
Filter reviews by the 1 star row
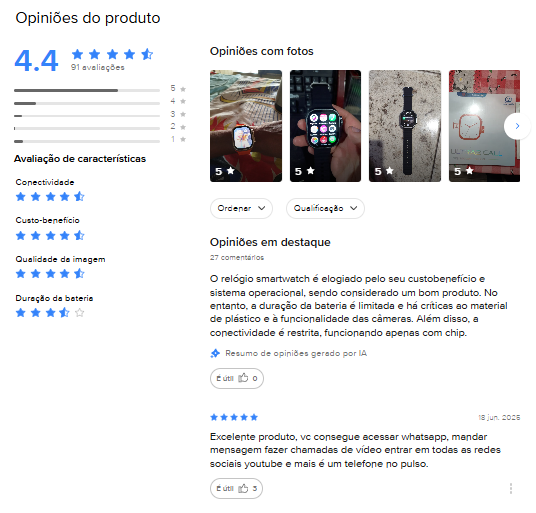pyautogui.click(x=100, y=141)
